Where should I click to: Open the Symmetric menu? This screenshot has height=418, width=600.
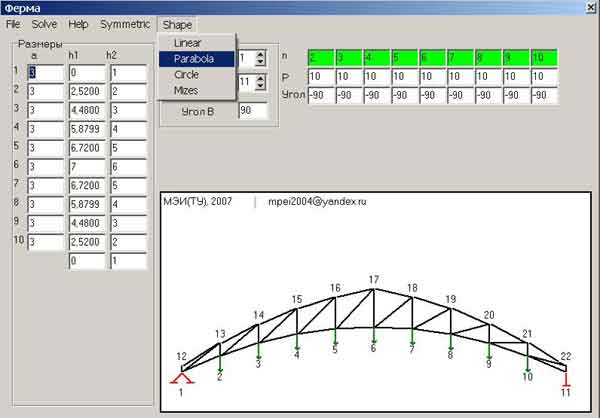(125, 24)
